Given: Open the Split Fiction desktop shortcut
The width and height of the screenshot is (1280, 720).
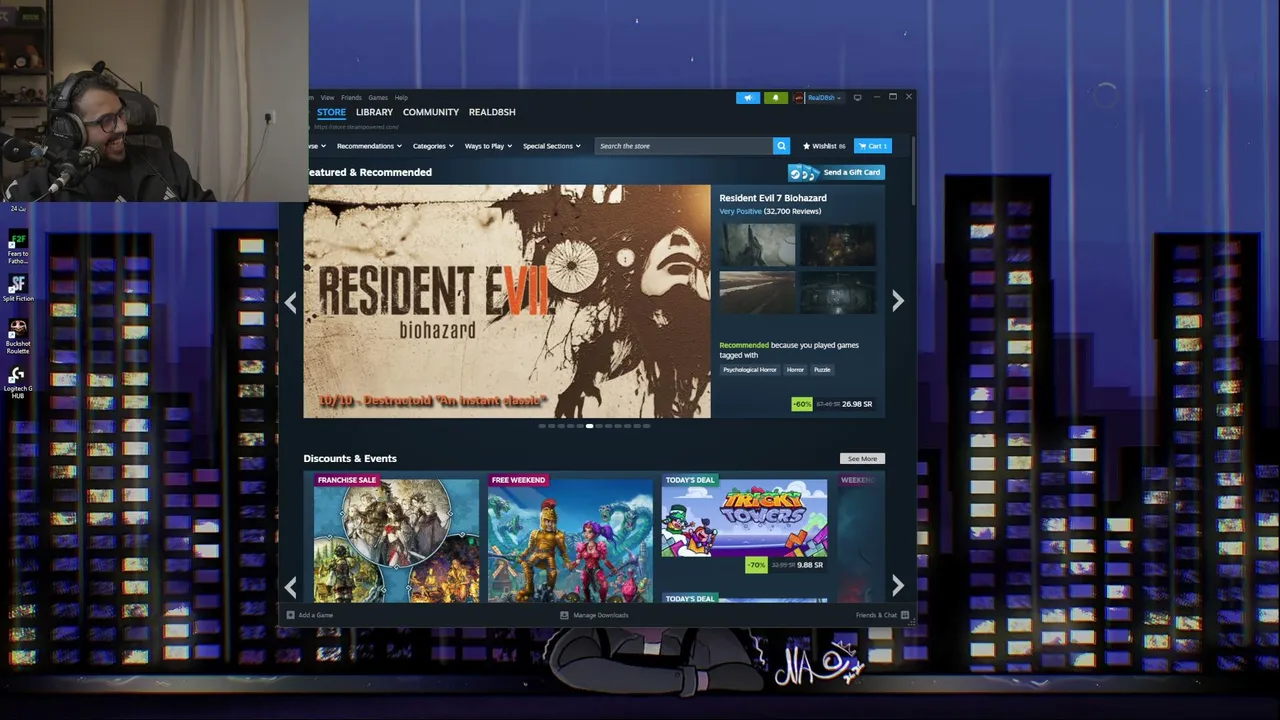Looking at the screenshot, I should click(18, 289).
